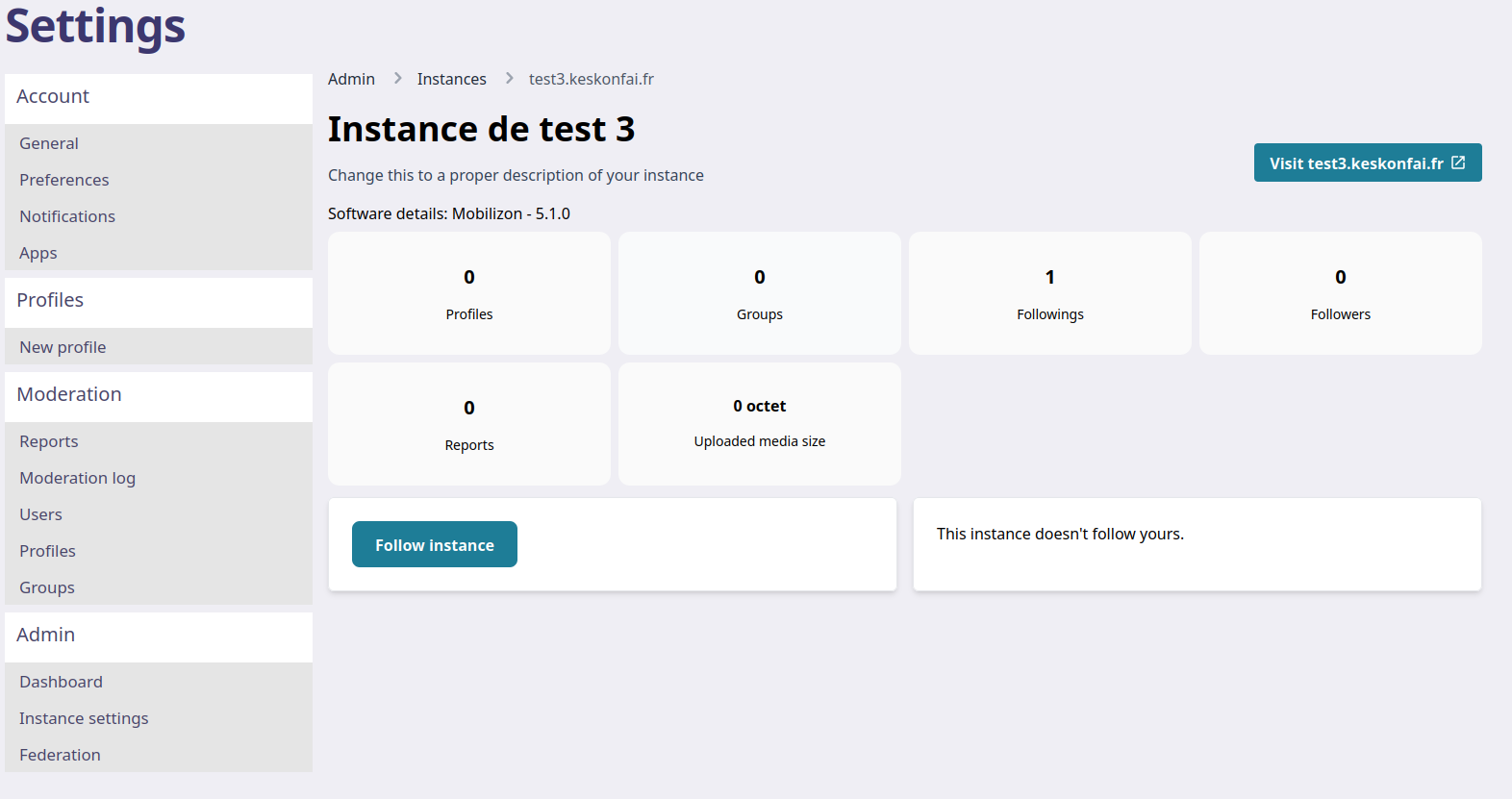Go to the Admin Dashboard
Viewport: 1512px width, 799px height.
click(61, 682)
